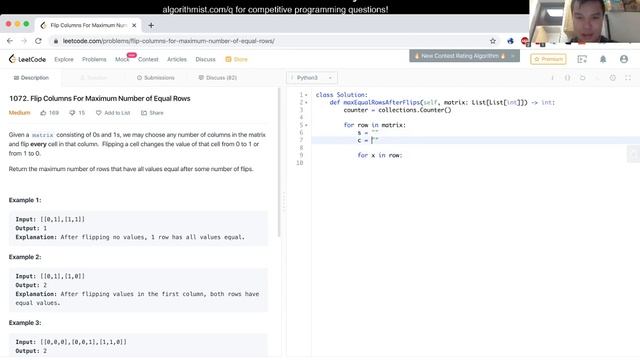Click the thumbs-up like icon

(x=43, y=113)
